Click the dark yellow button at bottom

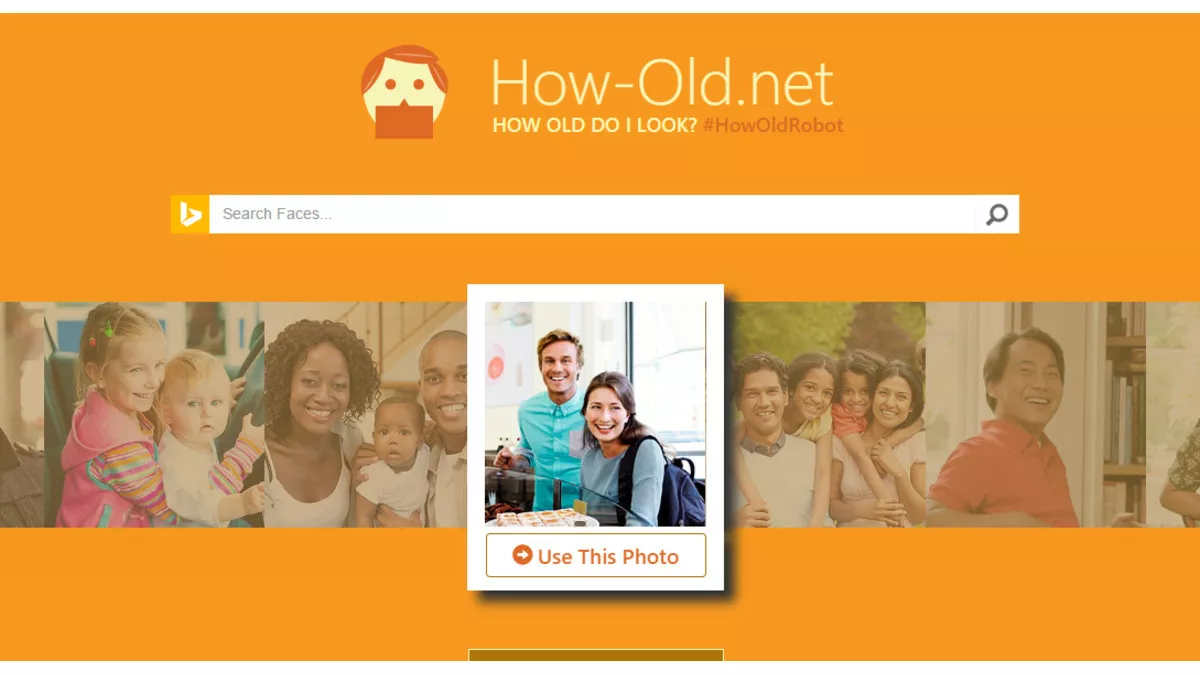pyautogui.click(x=596, y=655)
